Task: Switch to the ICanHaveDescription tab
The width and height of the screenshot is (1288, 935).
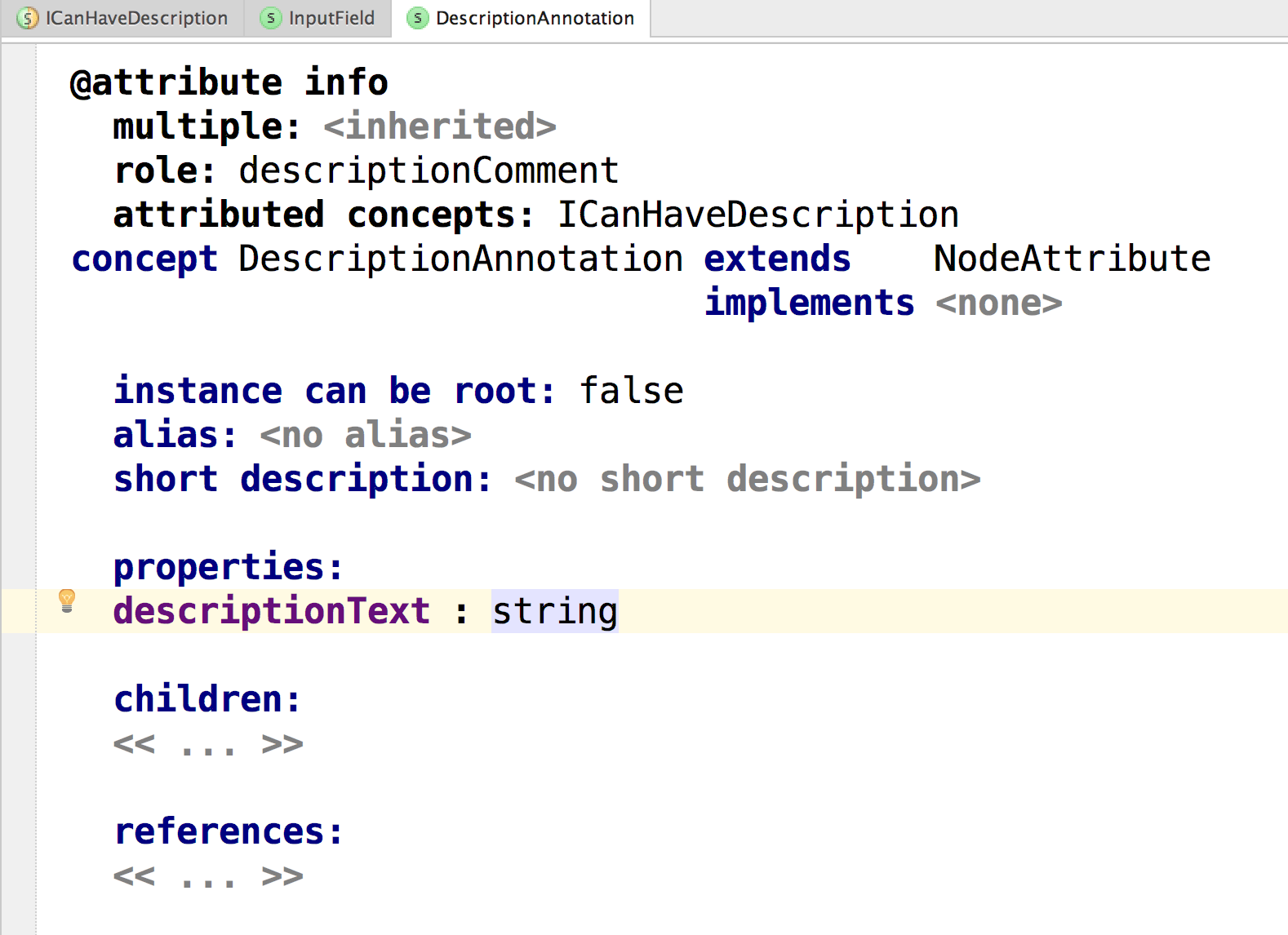Action: tap(135, 18)
